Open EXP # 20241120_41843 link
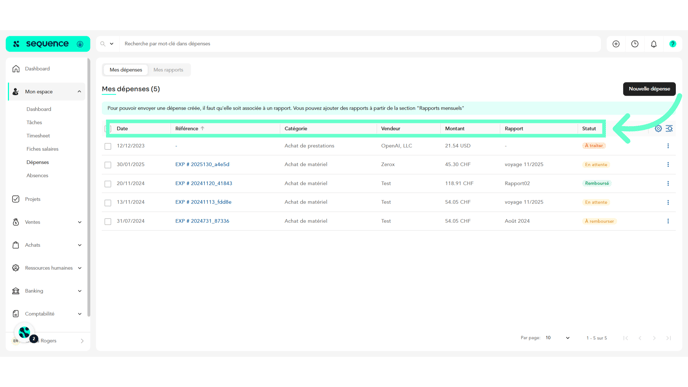This screenshot has height=387, width=688. coord(204,183)
